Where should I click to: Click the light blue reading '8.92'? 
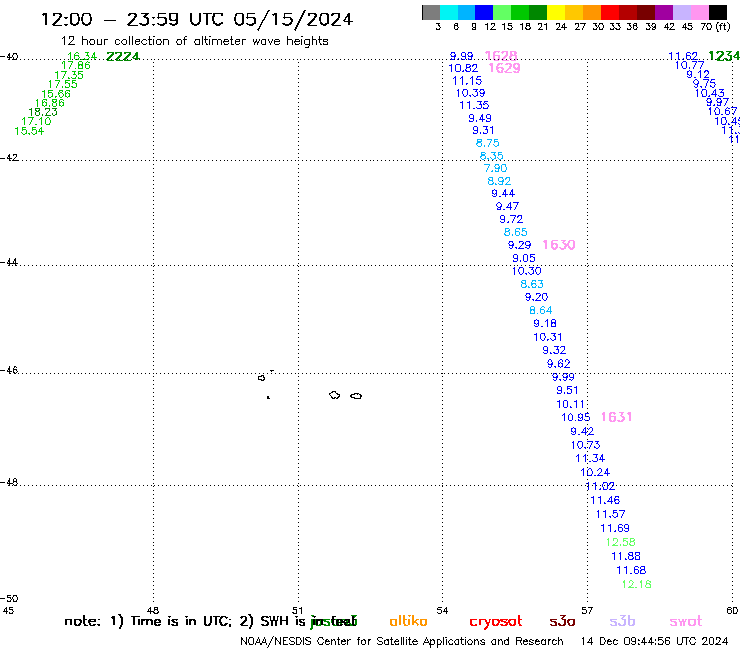[x=499, y=181]
